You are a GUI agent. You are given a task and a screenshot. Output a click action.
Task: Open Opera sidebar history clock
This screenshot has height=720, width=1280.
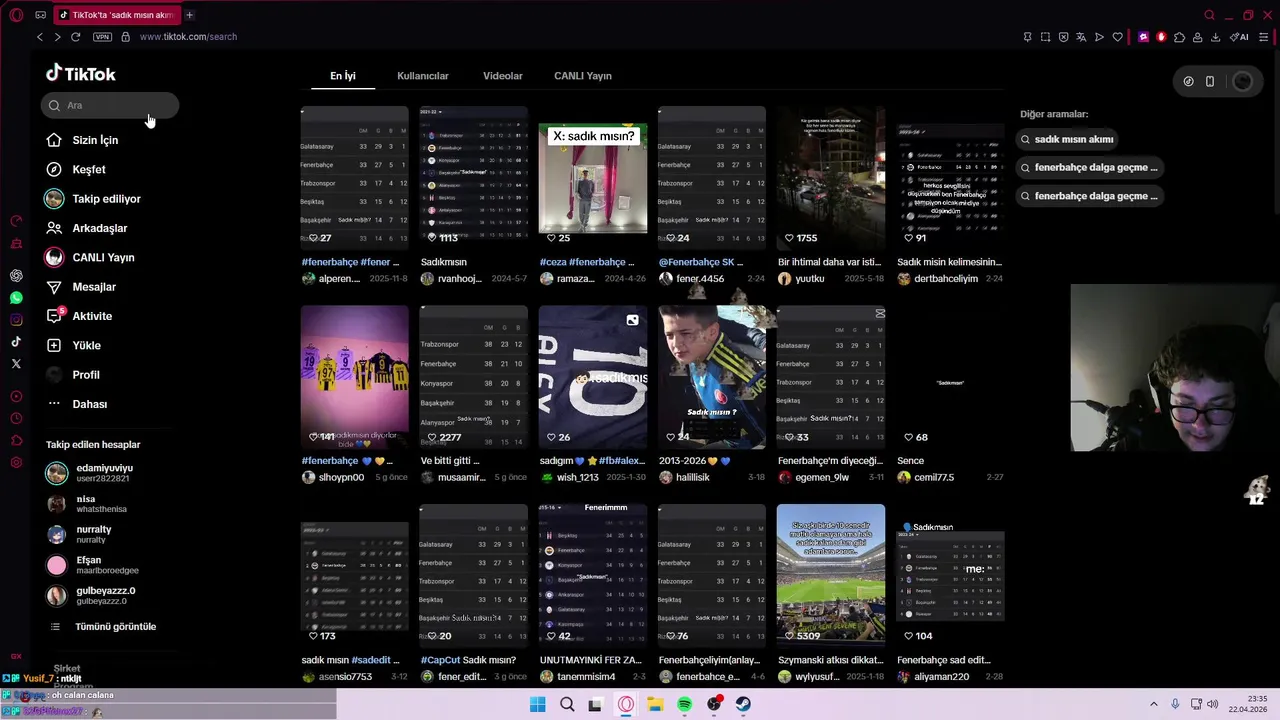(x=16, y=418)
